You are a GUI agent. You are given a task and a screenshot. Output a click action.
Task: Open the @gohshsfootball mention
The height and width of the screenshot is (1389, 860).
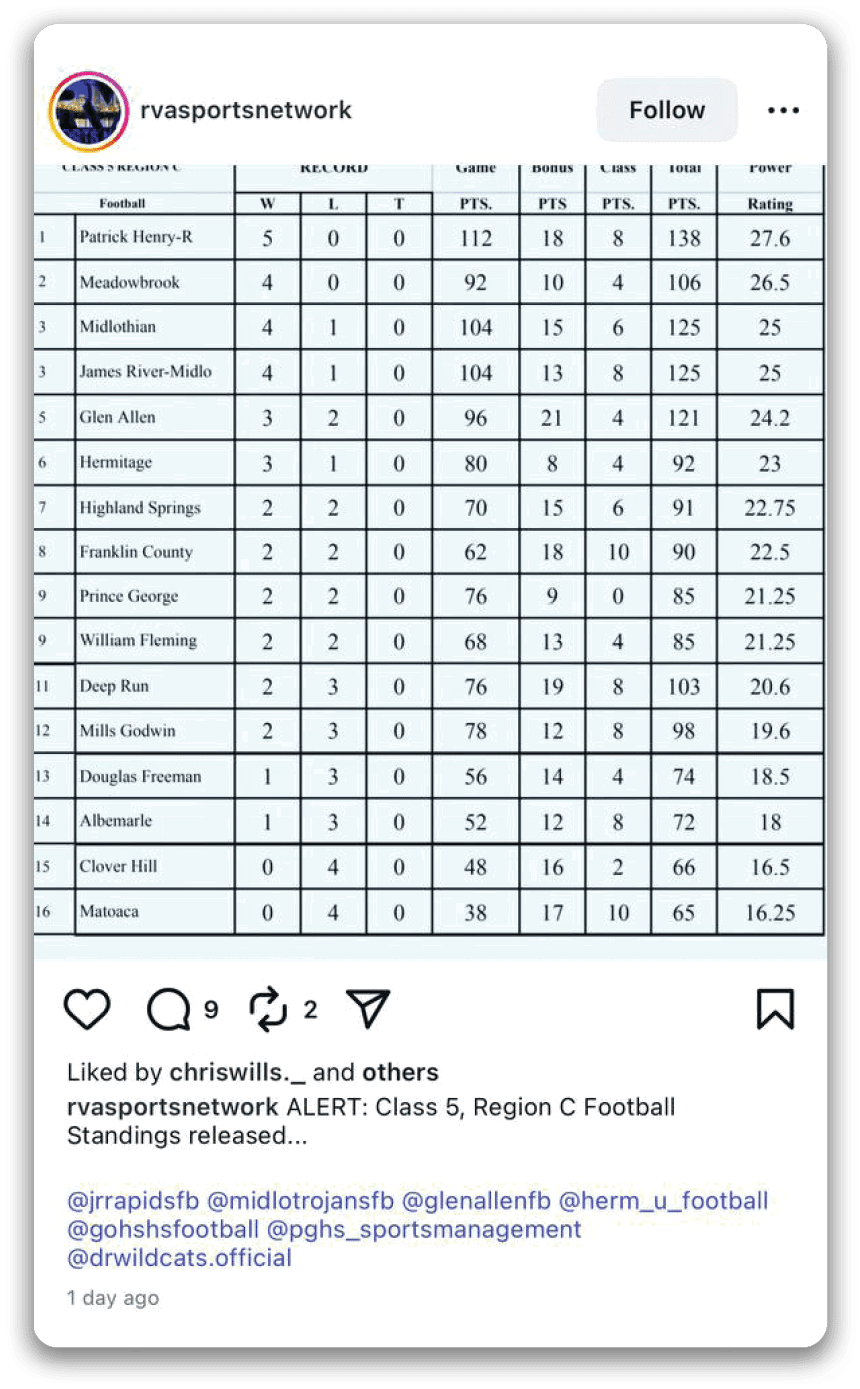[163, 1229]
